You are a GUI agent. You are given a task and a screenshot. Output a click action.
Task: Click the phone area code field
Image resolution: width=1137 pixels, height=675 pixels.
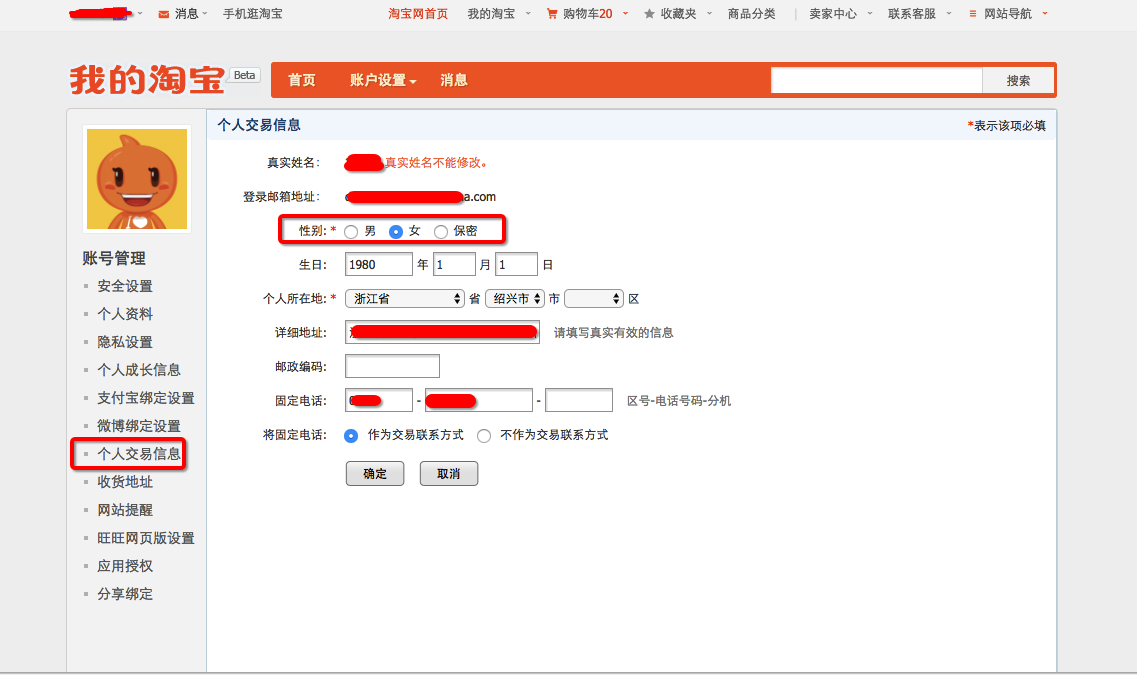click(379, 400)
